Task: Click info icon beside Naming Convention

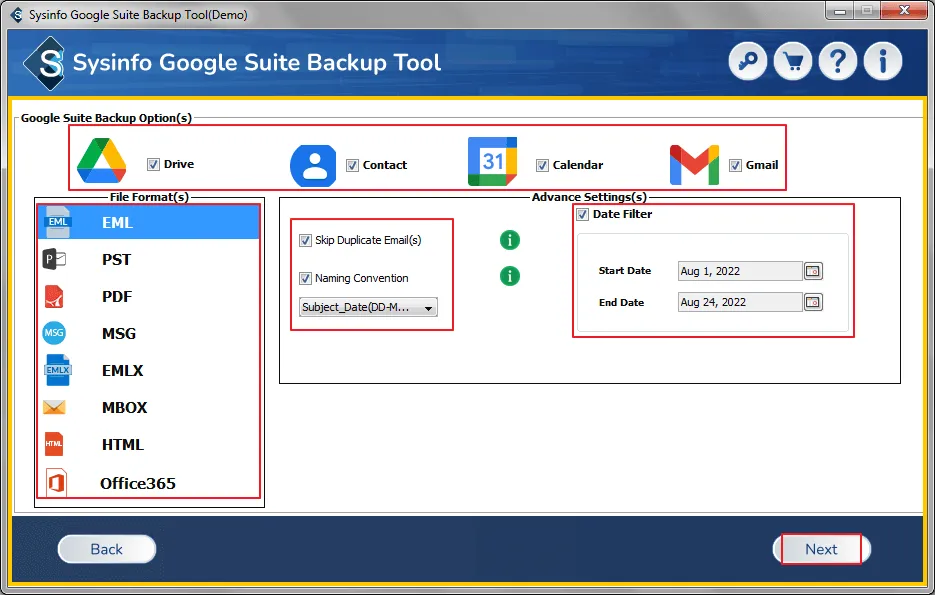Action: [x=510, y=276]
